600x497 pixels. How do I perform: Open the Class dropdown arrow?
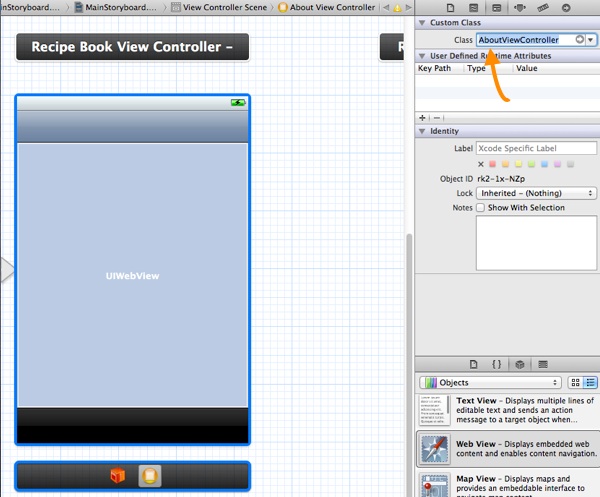coord(591,40)
